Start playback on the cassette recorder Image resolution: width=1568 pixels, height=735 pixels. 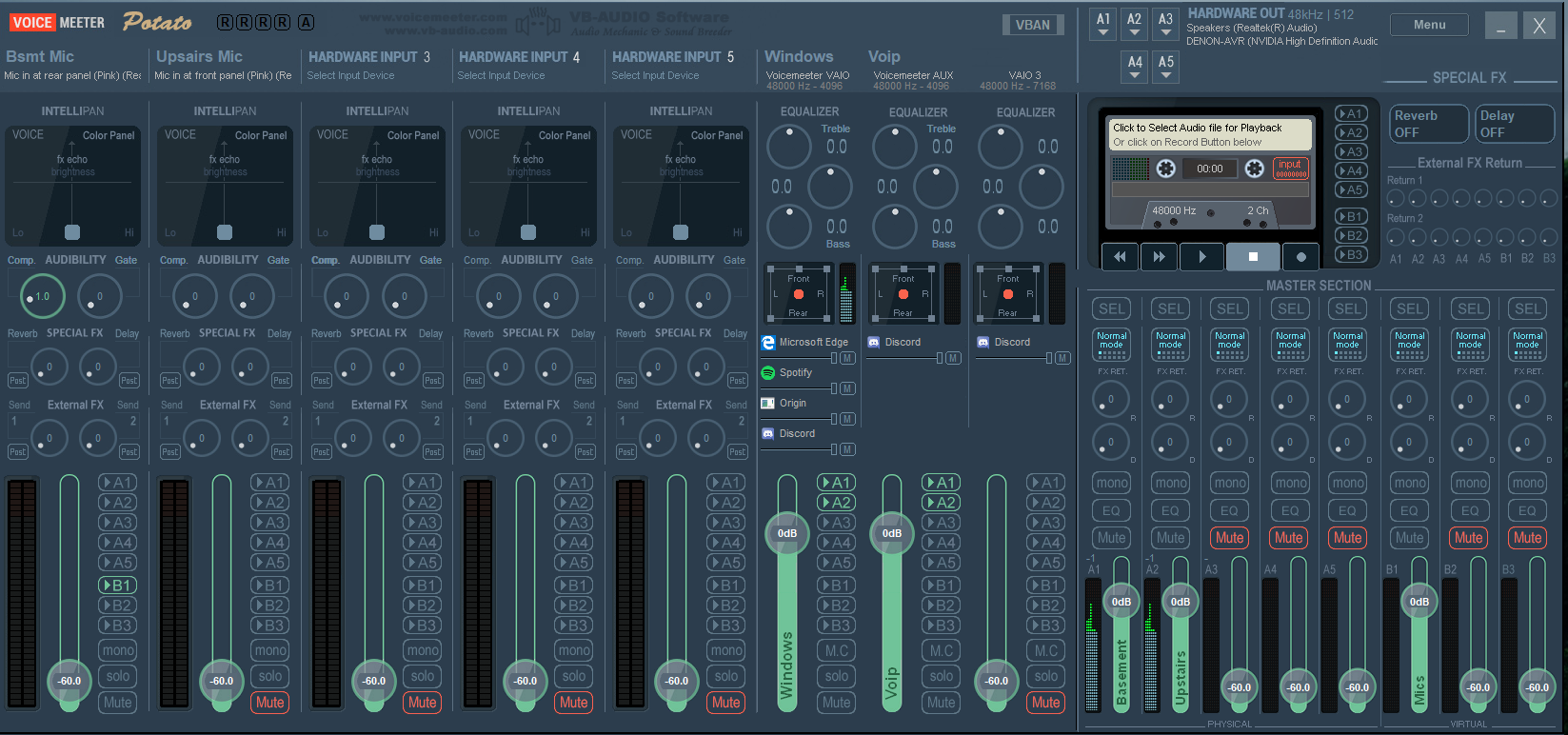coord(1201,256)
